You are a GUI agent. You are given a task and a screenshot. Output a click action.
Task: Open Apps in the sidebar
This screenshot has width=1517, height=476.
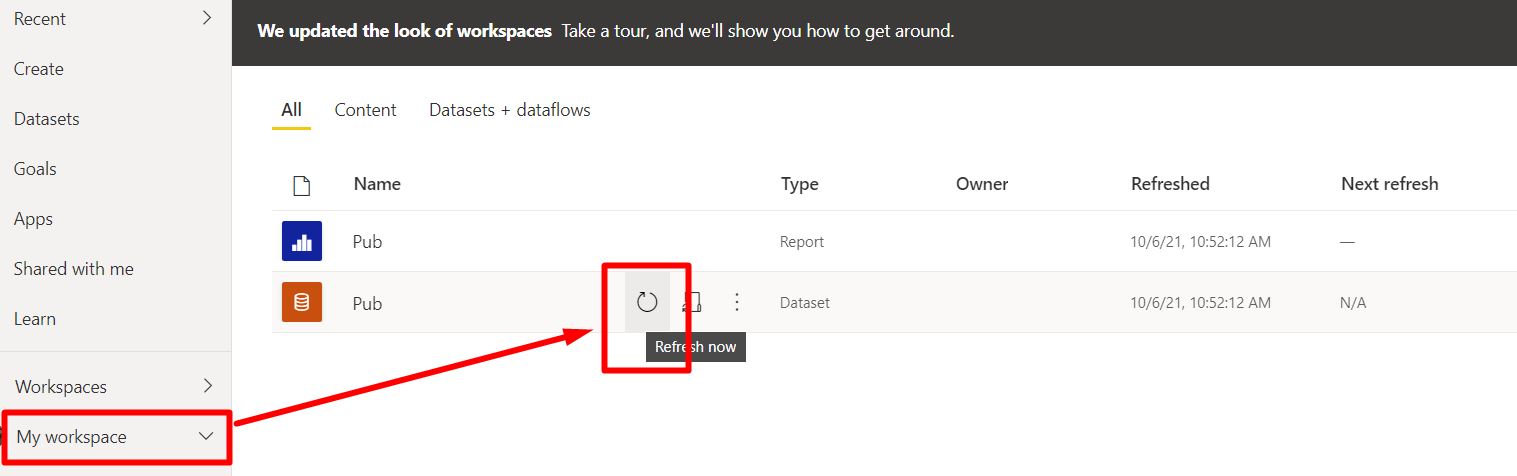[x=33, y=219]
